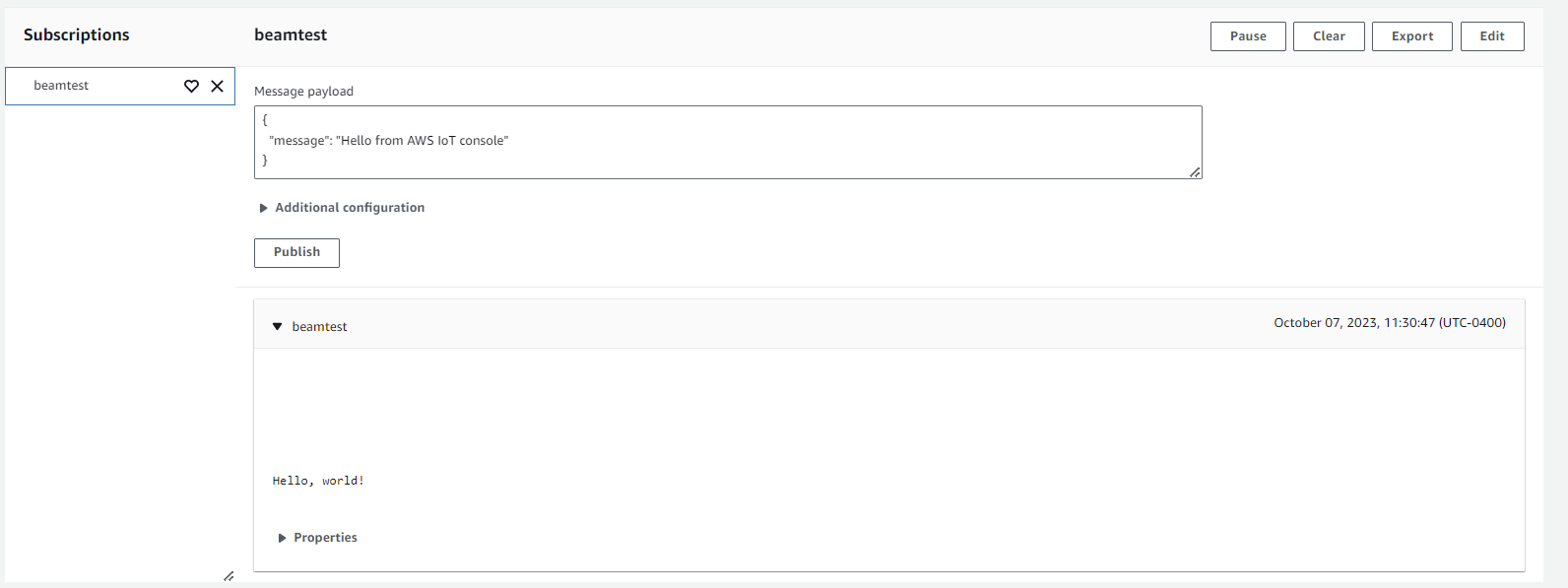Click the beamtest label in message header
The width and height of the screenshot is (1568, 588).
click(x=320, y=327)
